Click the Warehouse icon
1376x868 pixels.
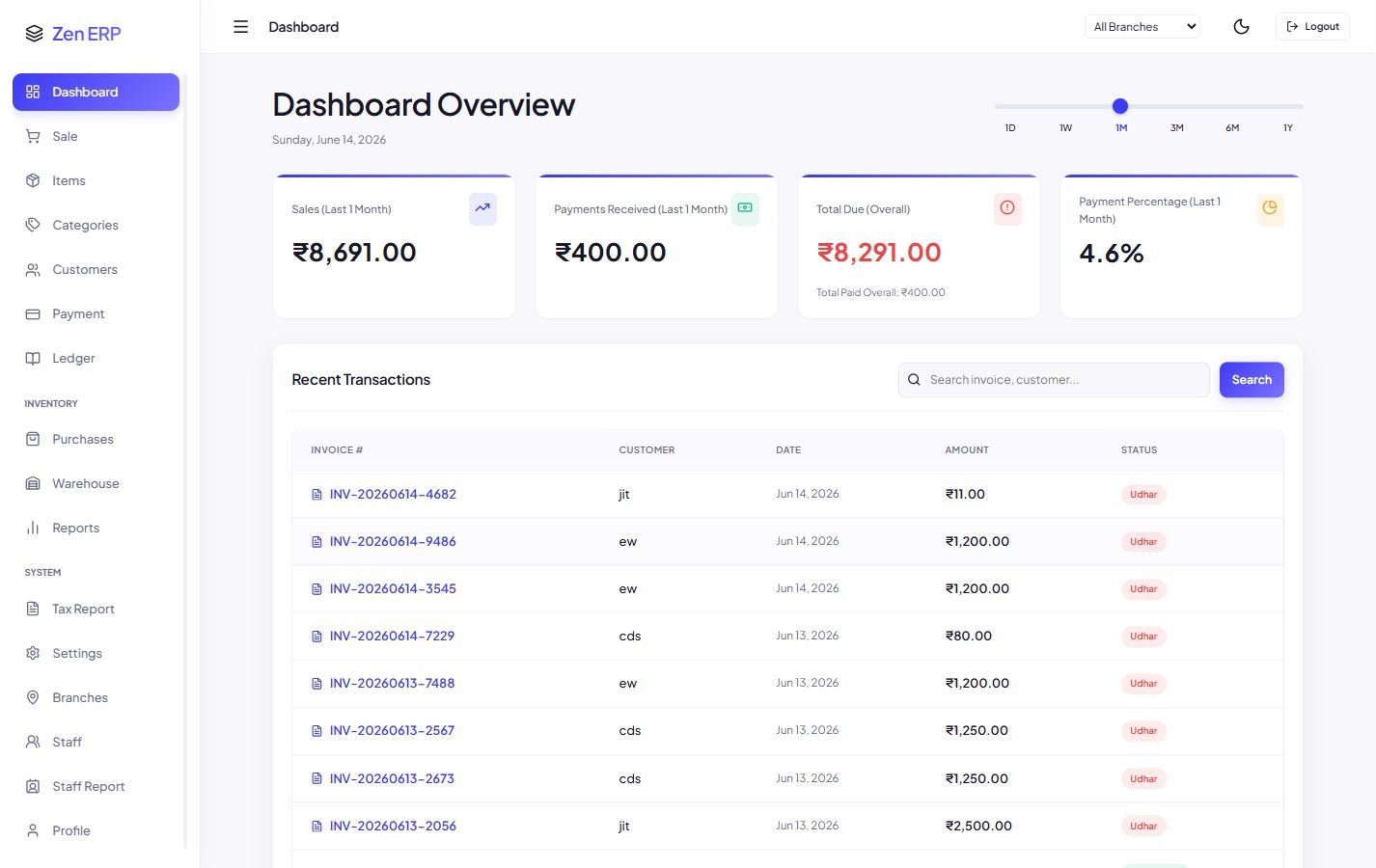[33, 483]
